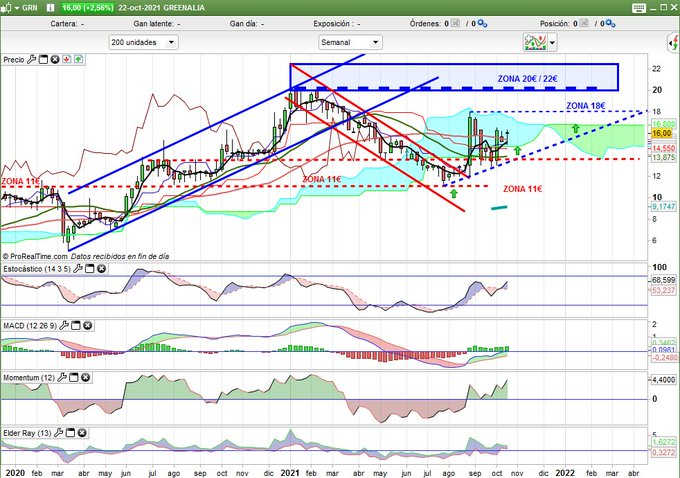Maximize the Estocástico panel

(x=89, y=268)
